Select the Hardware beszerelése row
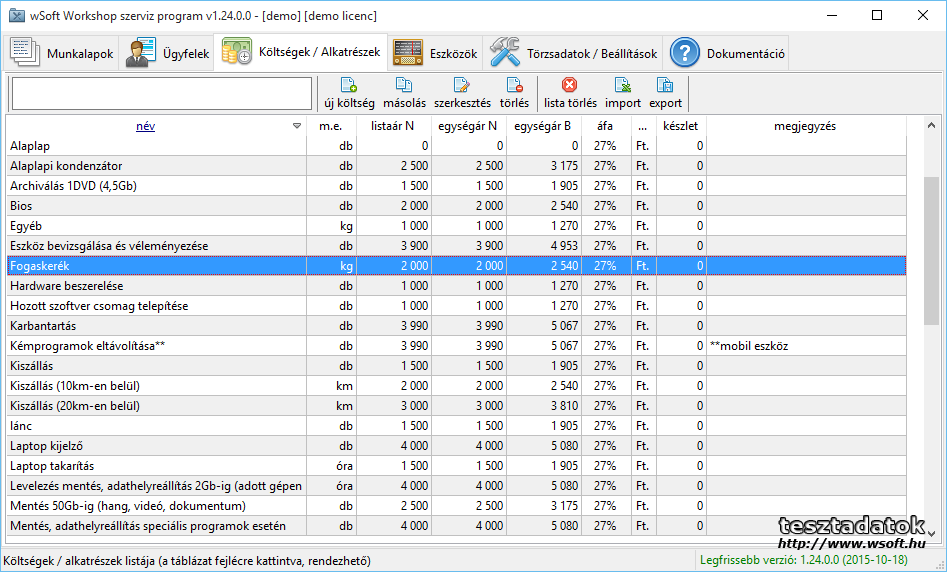Screen dimensions: 947x572 click(x=456, y=285)
